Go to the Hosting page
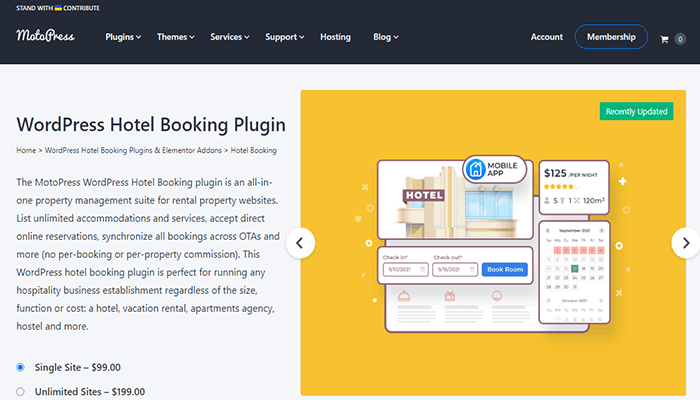The width and height of the screenshot is (700, 400). pyautogui.click(x=335, y=37)
